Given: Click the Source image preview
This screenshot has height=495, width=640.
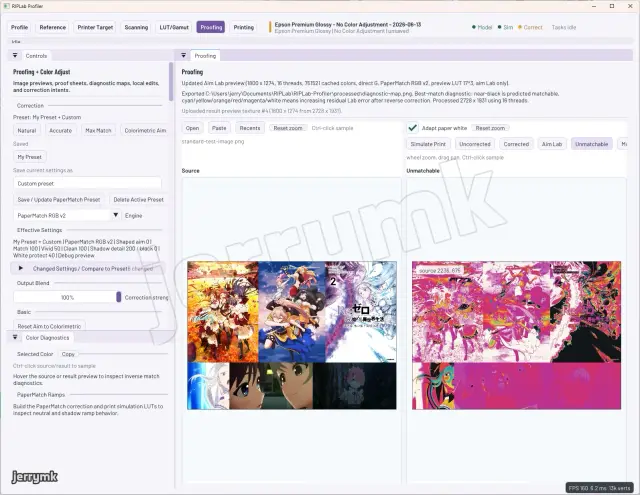Looking at the screenshot, I should pos(292,335).
